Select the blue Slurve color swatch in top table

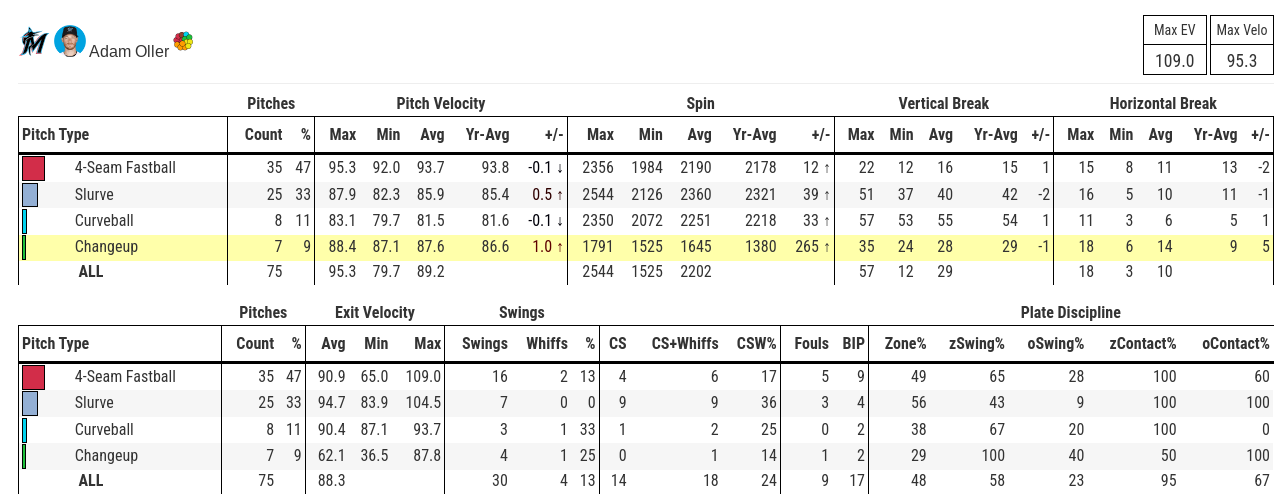click(30, 194)
